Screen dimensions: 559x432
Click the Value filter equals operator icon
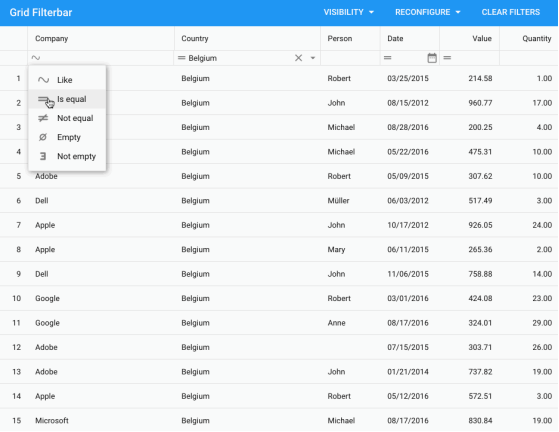pyautogui.click(x=447, y=58)
